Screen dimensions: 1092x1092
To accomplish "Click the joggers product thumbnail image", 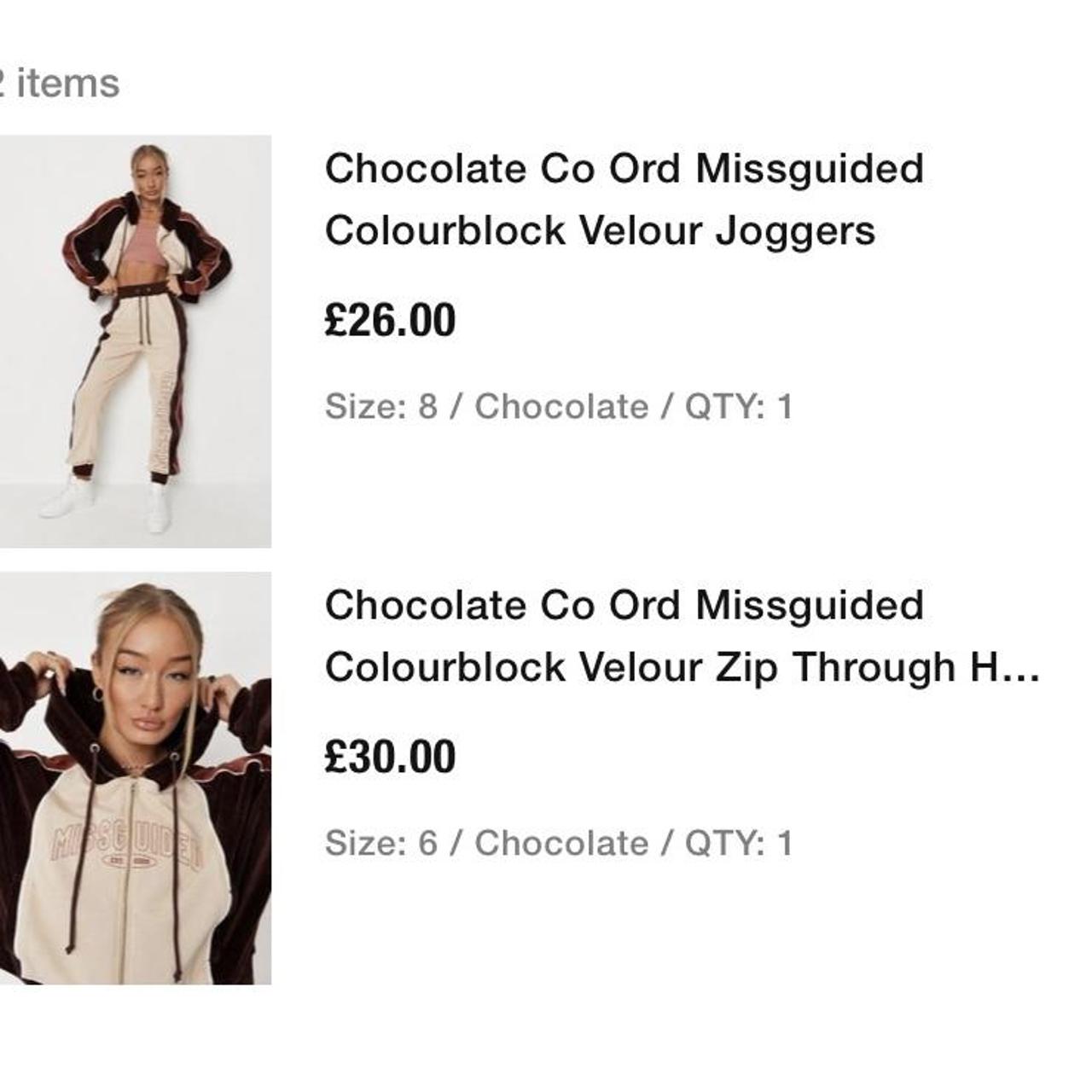I will pos(136,337).
